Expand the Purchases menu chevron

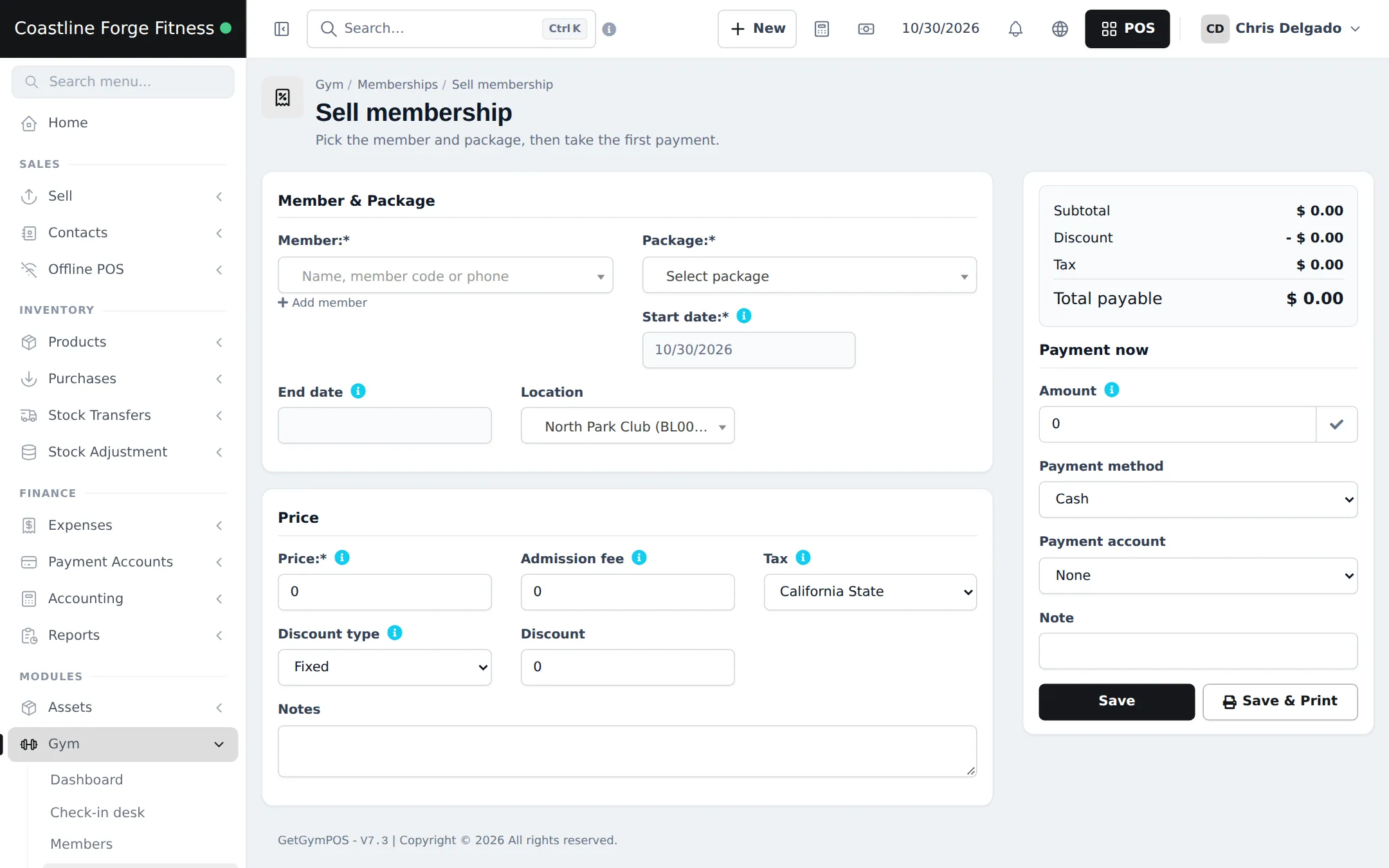tap(219, 379)
